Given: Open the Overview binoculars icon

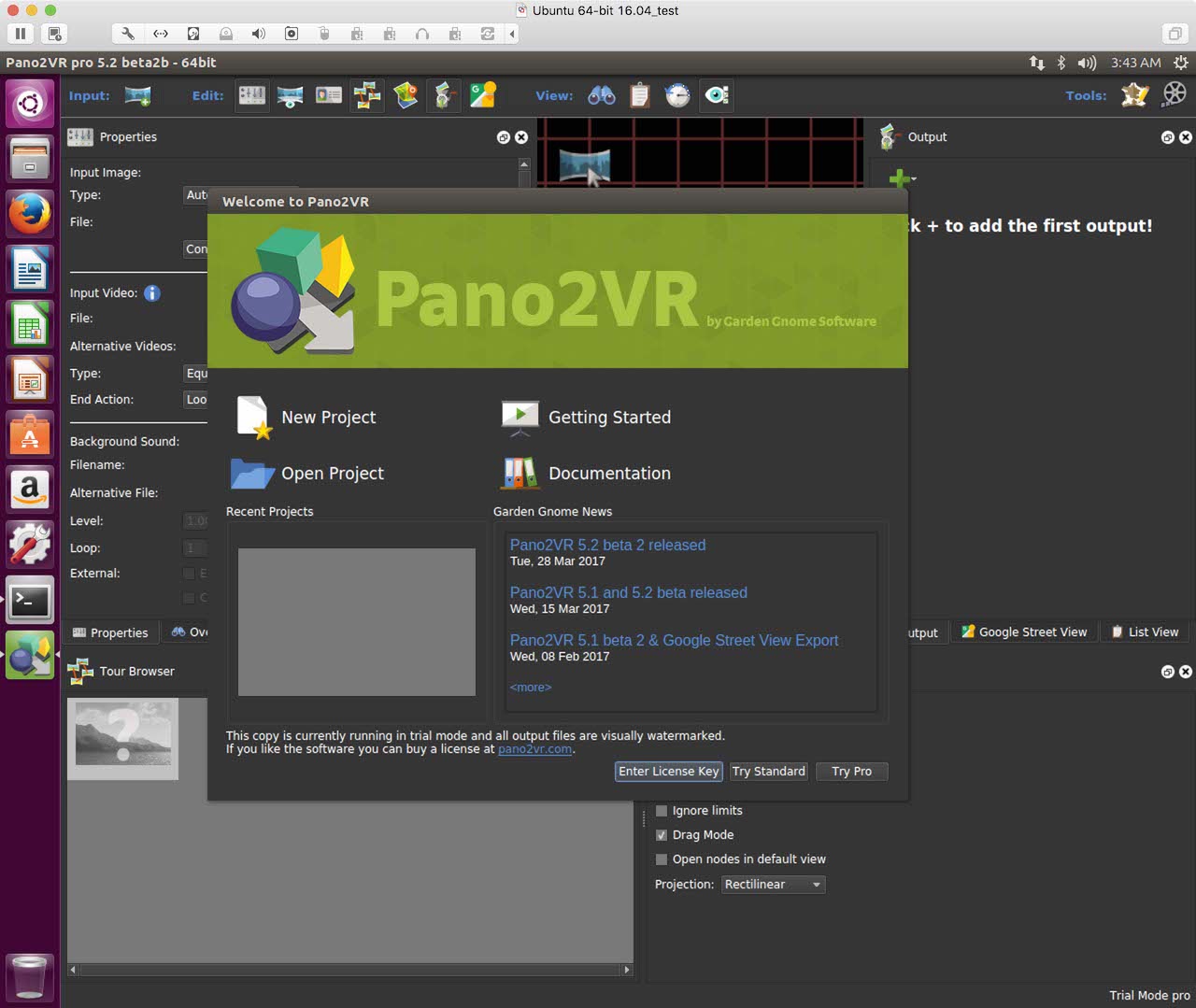Looking at the screenshot, I should tap(602, 95).
